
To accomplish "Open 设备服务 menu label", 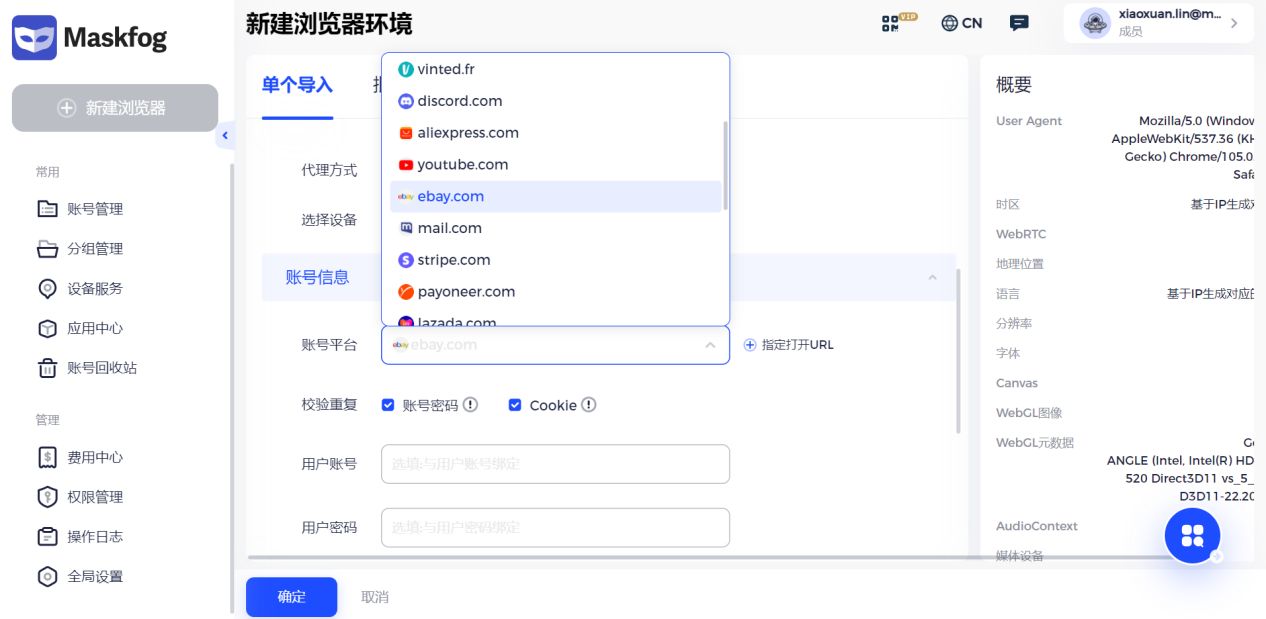I will tap(95, 289).
